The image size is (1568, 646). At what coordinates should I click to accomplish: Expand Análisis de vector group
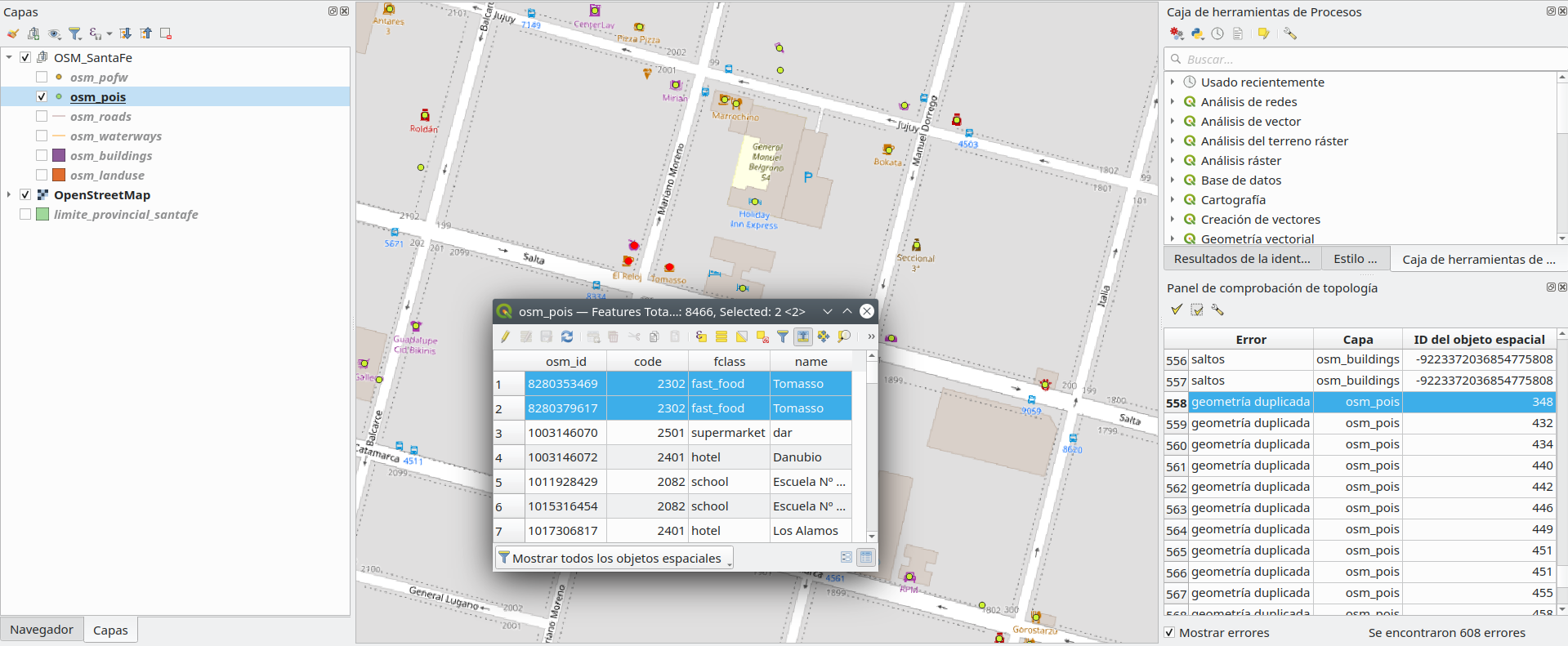click(x=1173, y=121)
